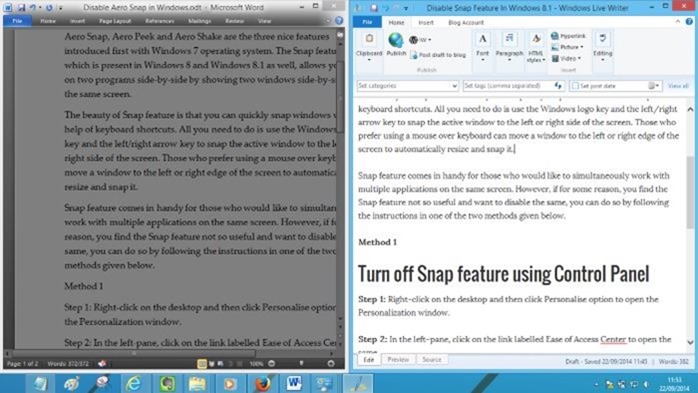The width and height of the screenshot is (698, 393).
Task: Switch to the Live Writer Insert tab
Action: pyautogui.click(x=426, y=22)
